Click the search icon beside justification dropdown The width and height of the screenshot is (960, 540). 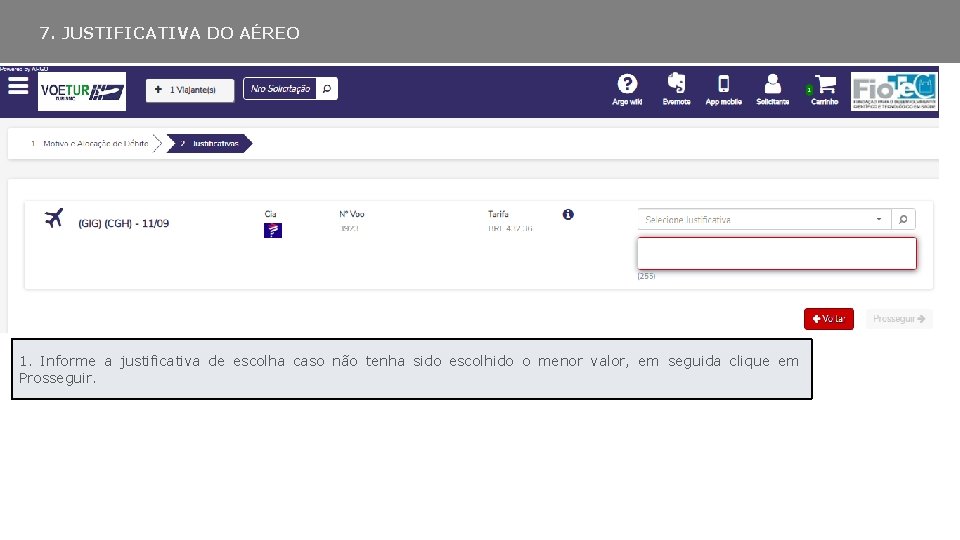(903, 219)
